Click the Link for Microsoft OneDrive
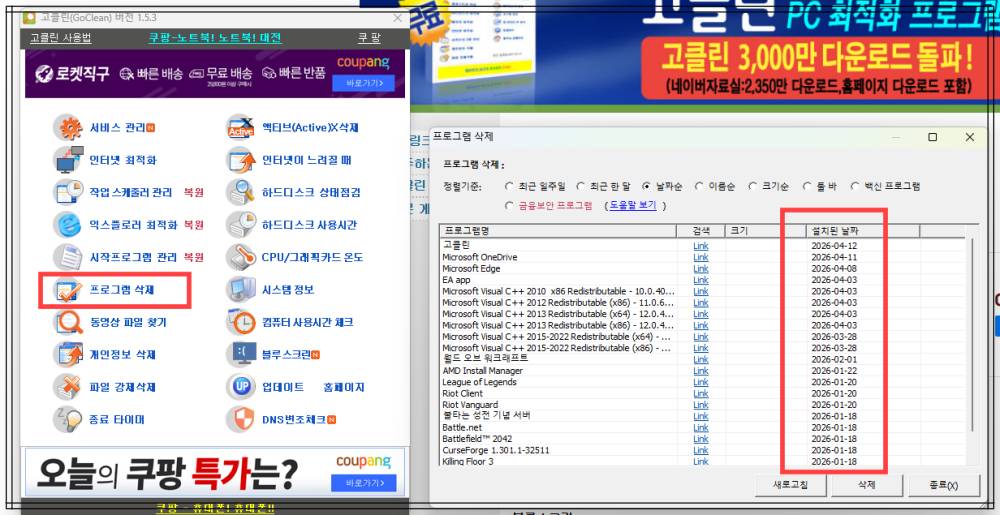The width and height of the screenshot is (1000, 515). (700, 258)
